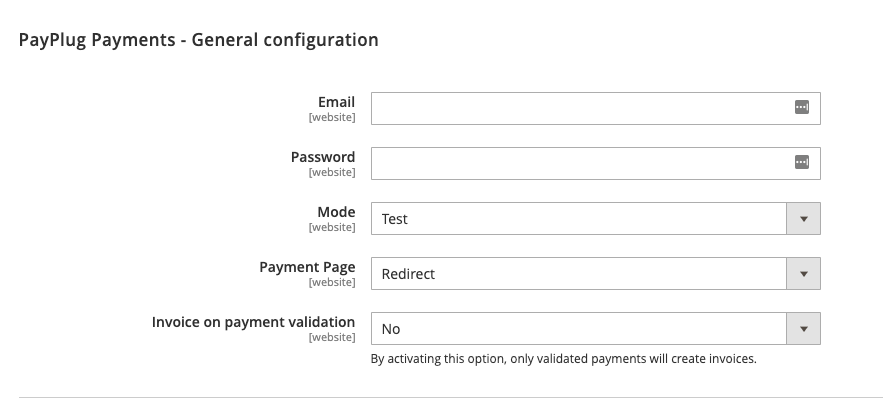This screenshot has width=883, height=414.
Task: Click the PayPlug Payments General configuration heading
Action: (198, 41)
